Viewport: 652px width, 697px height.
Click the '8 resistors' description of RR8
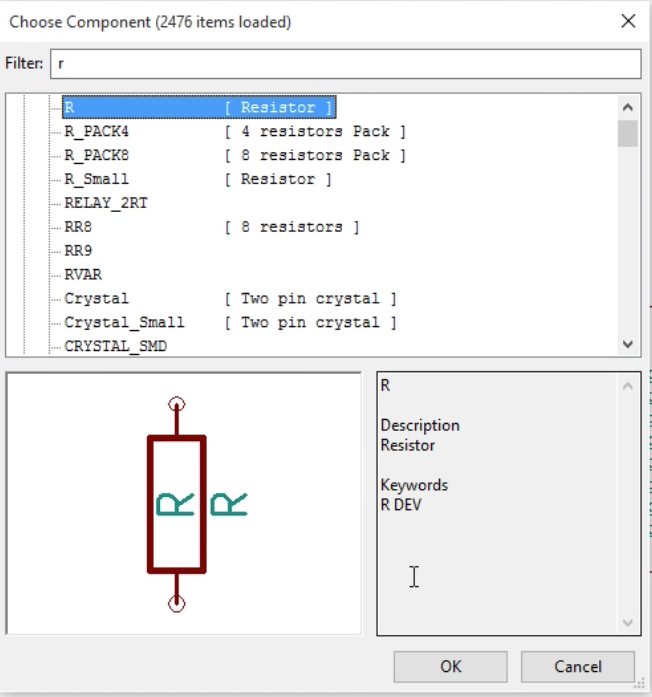point(292,227)
